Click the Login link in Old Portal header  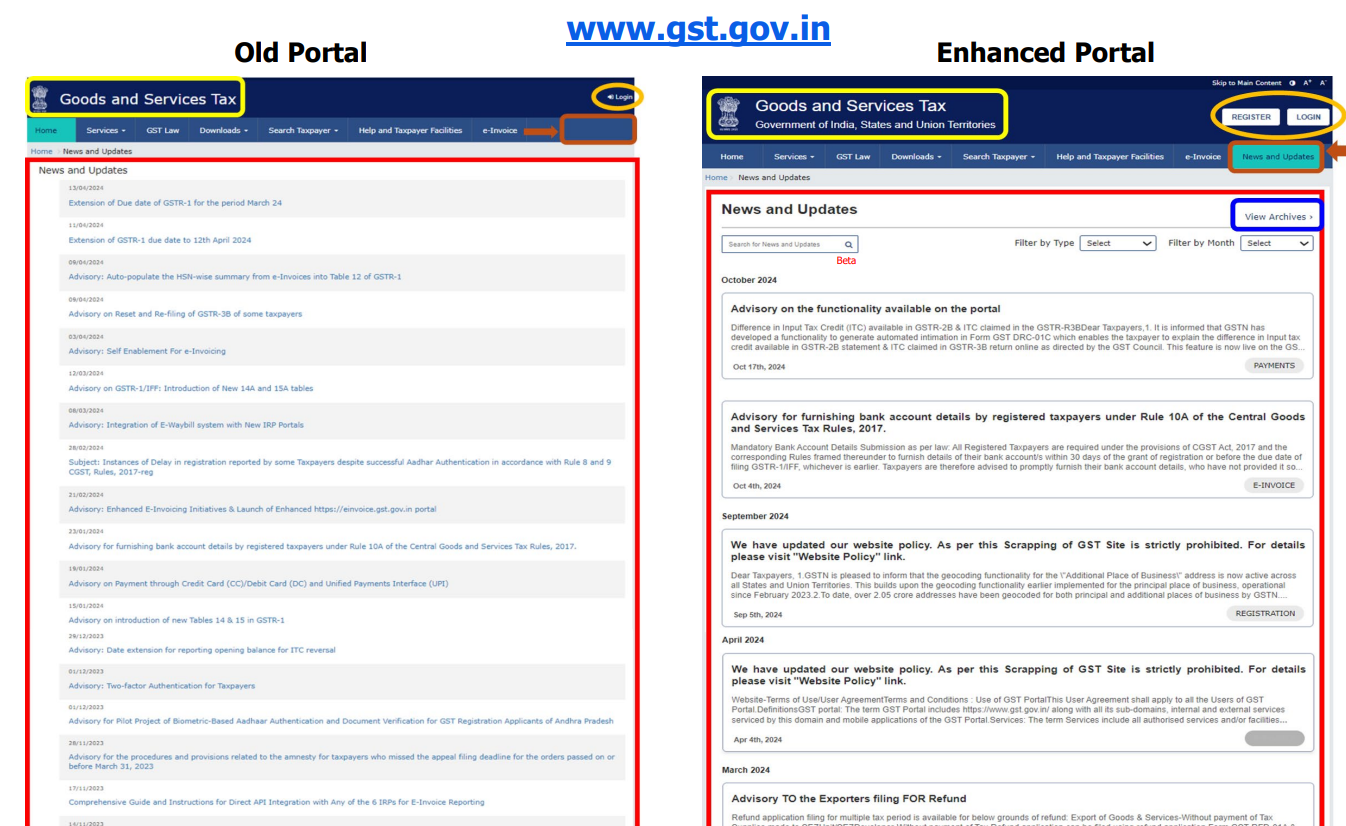coord(620,97)
